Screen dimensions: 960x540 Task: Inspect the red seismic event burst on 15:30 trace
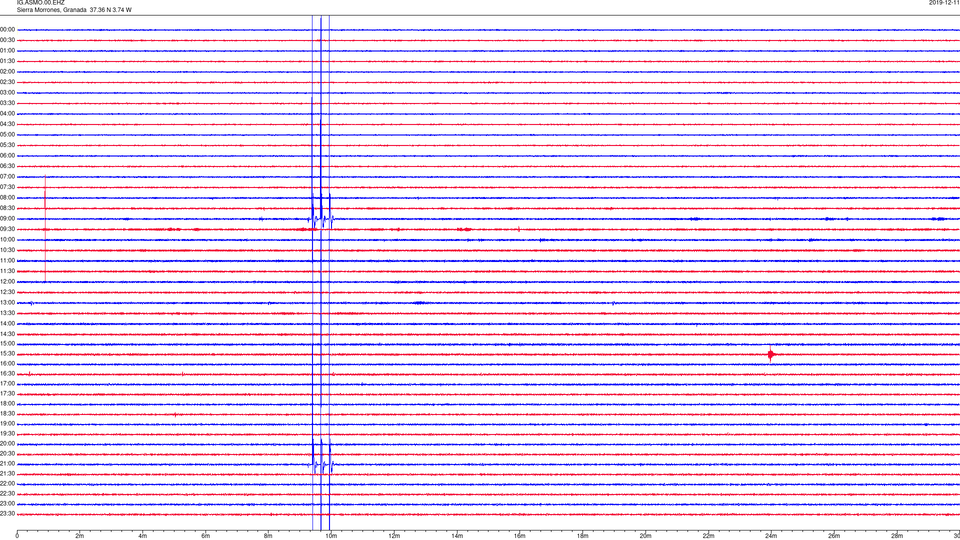coord(771,354)
